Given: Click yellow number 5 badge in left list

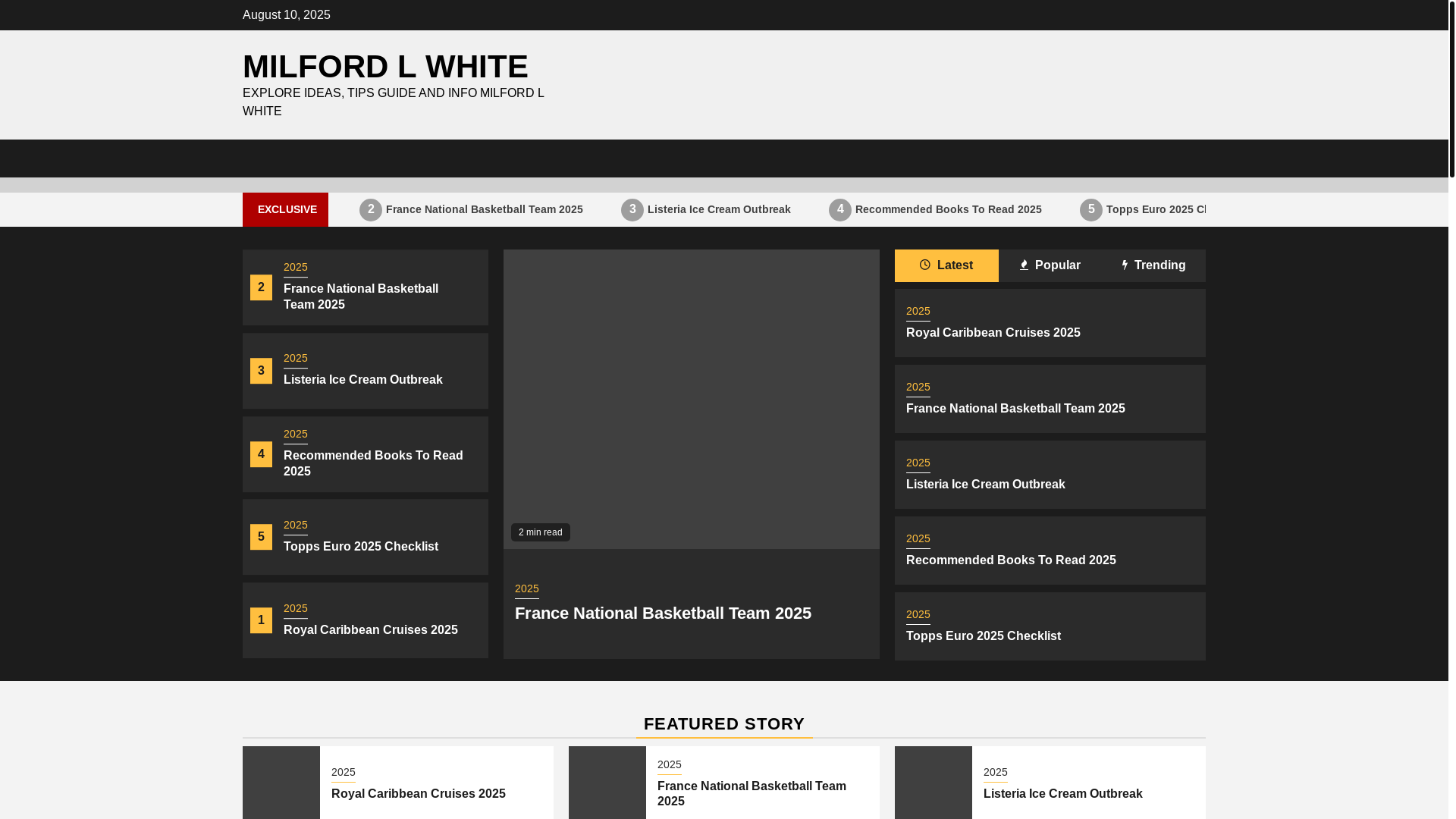Looking at the screenshot, I should (x=261, y=537).
